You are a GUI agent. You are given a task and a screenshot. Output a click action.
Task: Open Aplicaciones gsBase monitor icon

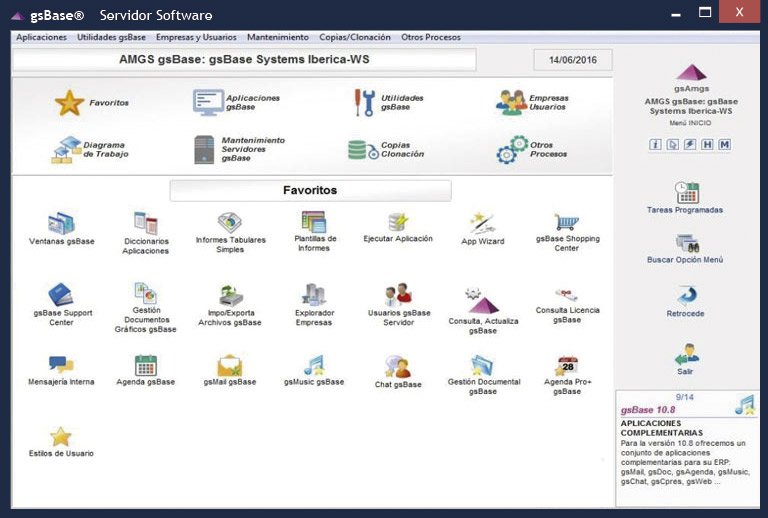(208, 102)
